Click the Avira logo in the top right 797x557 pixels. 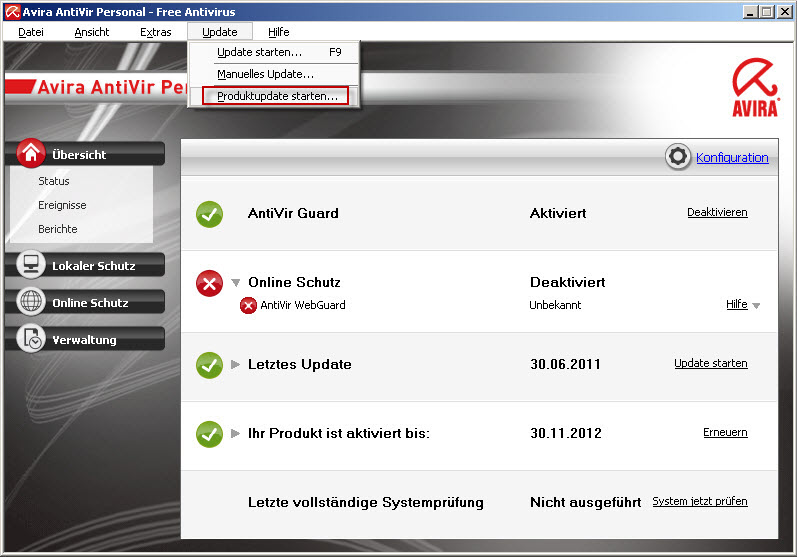click(755, 87)
